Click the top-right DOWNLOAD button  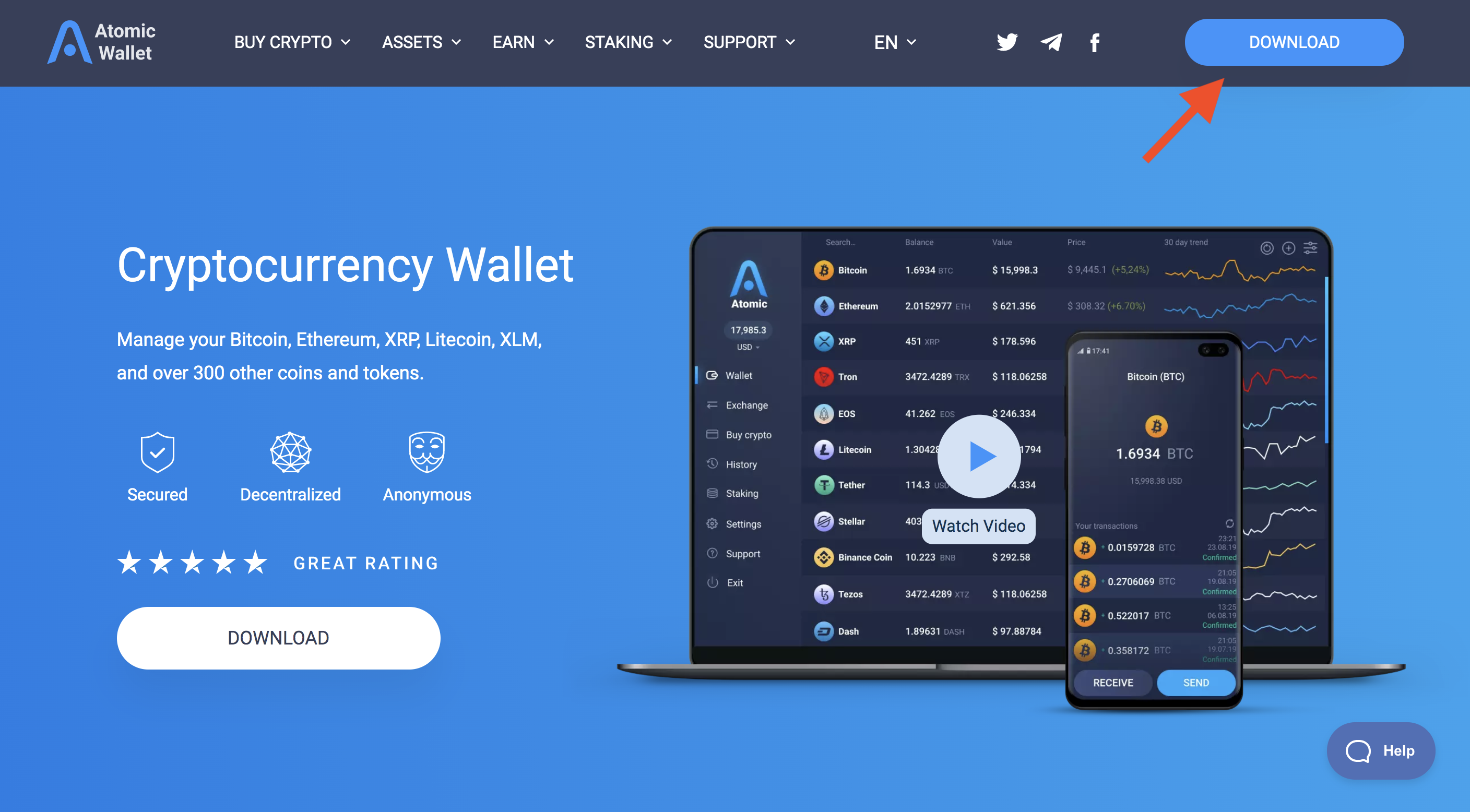[1294, 42]
